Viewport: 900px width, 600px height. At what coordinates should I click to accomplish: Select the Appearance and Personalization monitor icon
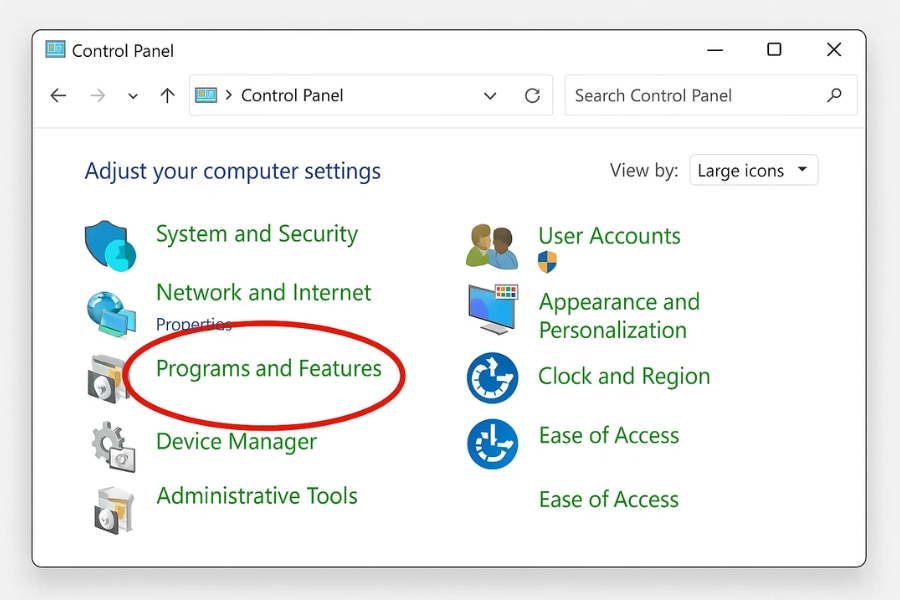coord(493,309)
